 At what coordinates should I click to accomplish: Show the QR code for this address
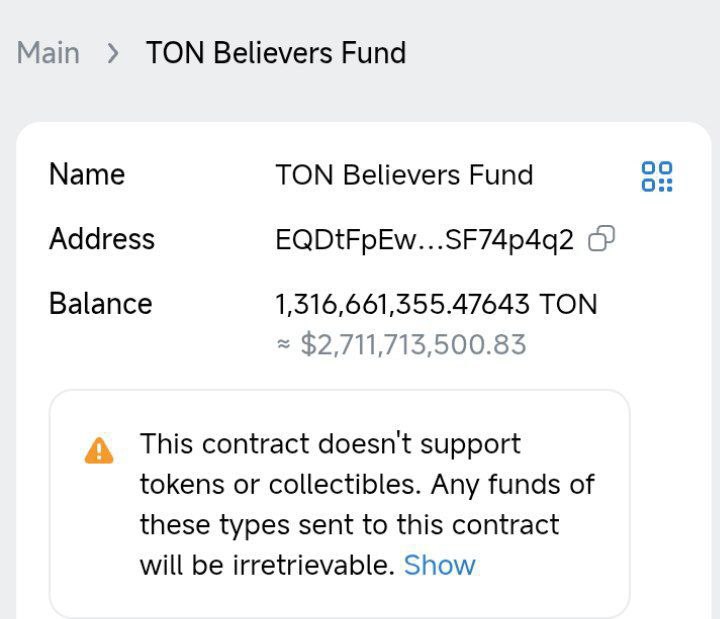[x=656, y=176]
